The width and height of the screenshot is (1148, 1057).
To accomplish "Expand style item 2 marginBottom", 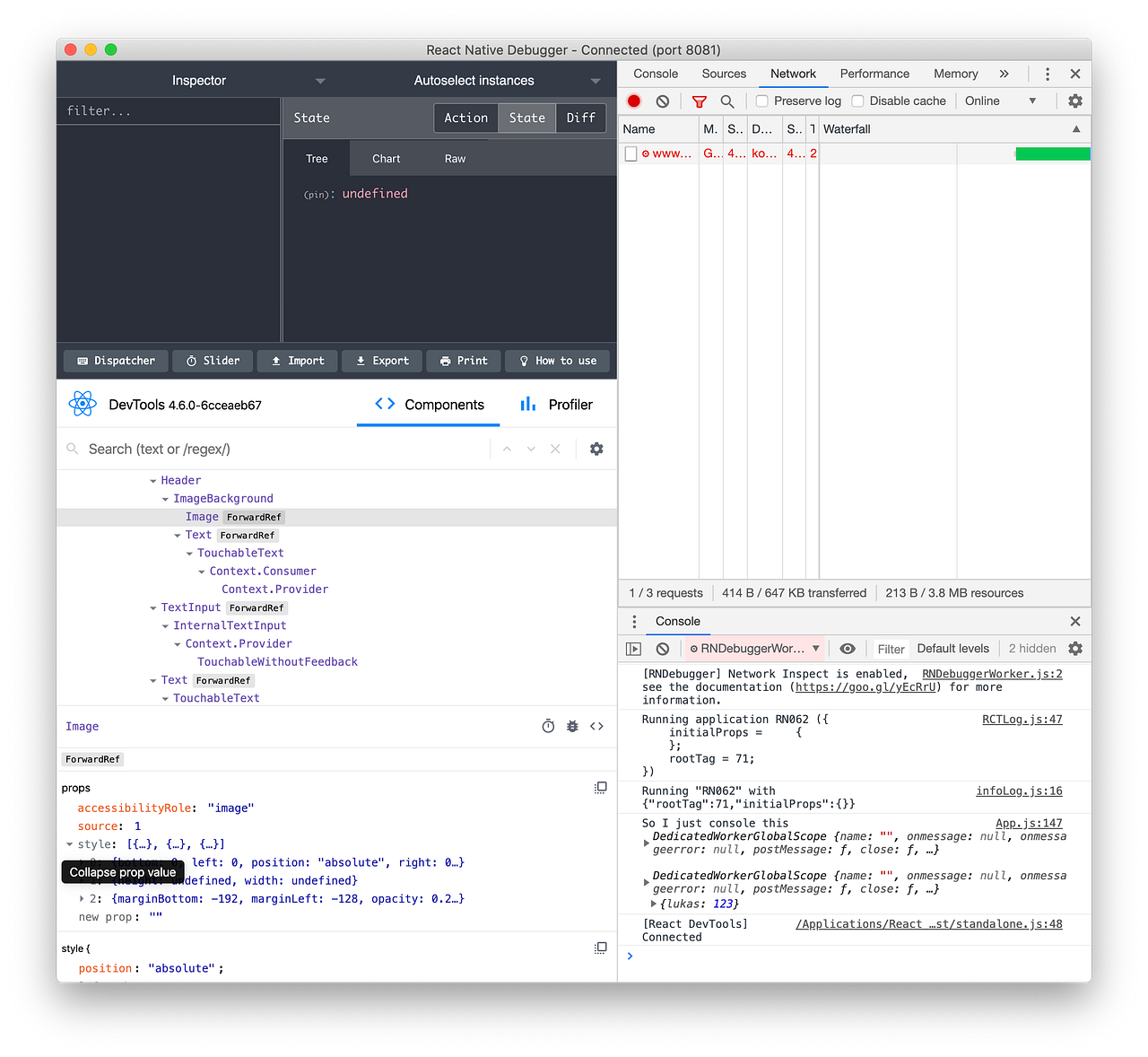I will click(82, 899).
